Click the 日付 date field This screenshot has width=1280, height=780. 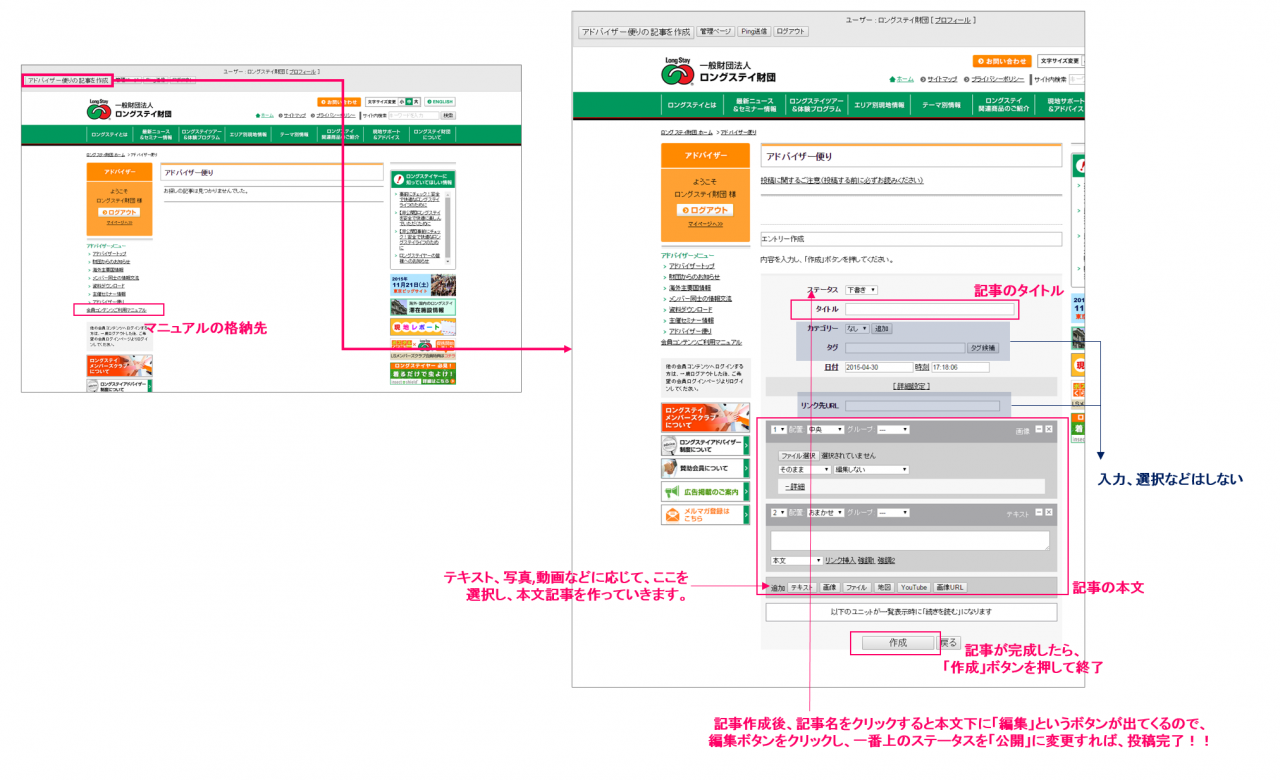coord(879,367)
